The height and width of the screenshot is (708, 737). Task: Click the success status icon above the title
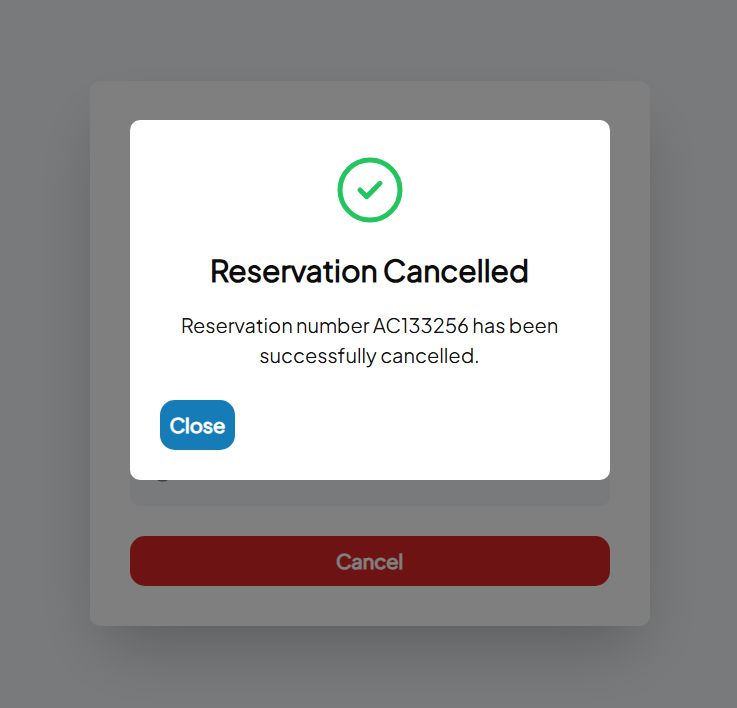tap(369, 190)
